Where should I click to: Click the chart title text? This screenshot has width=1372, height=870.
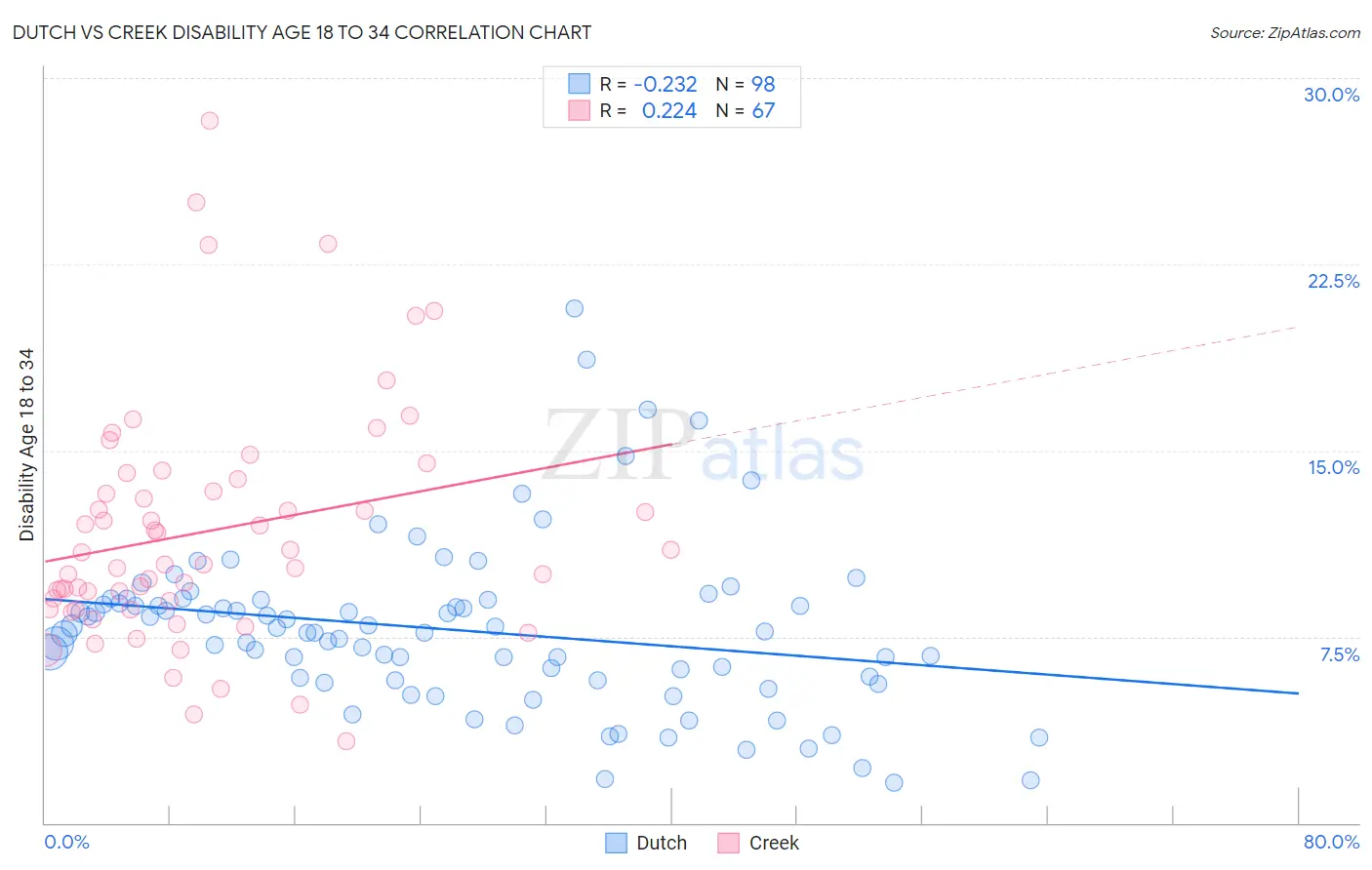click(x=303, y=32)
